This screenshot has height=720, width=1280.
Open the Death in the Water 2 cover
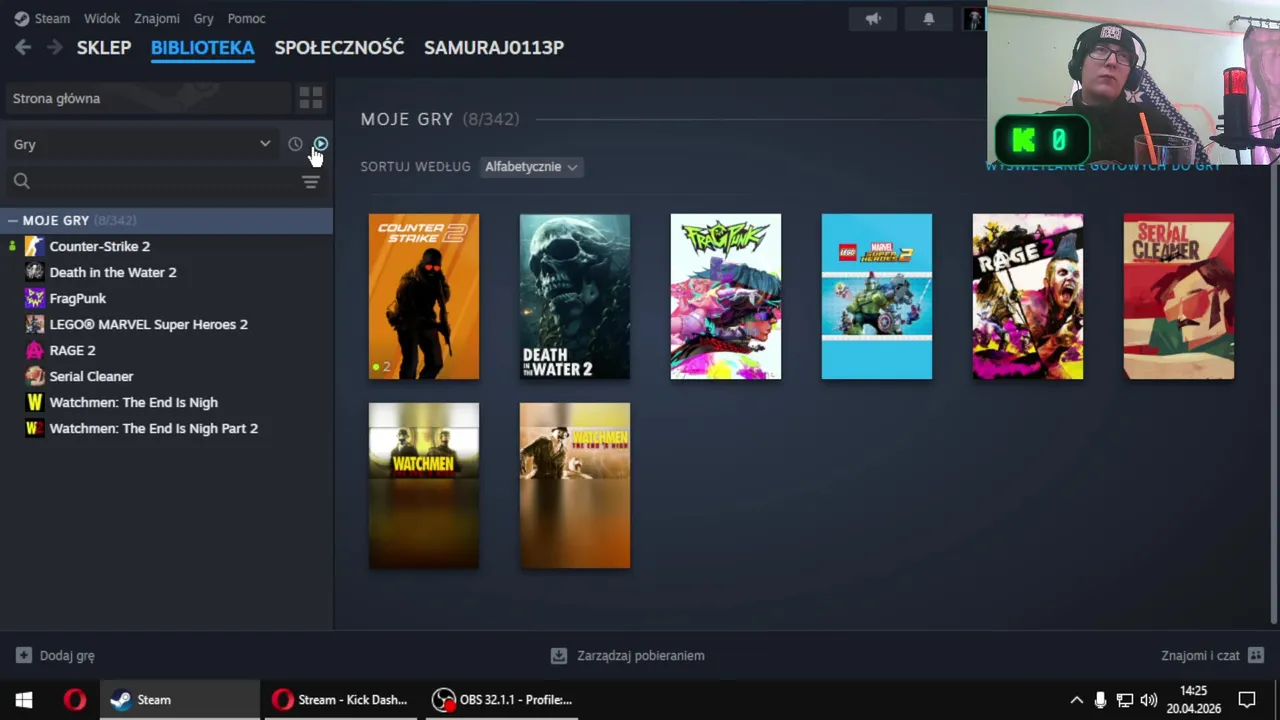point(575,297)
